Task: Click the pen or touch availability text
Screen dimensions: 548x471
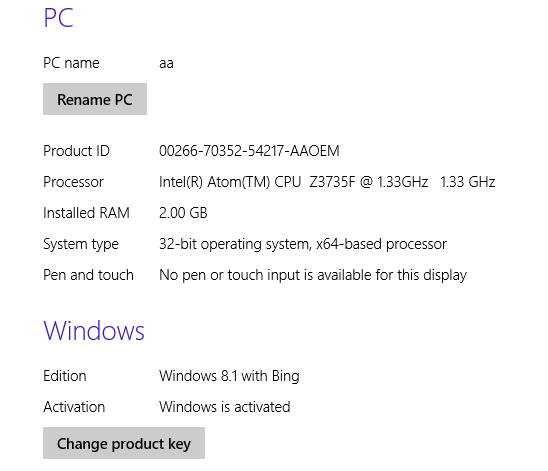Action: [313, 275]
